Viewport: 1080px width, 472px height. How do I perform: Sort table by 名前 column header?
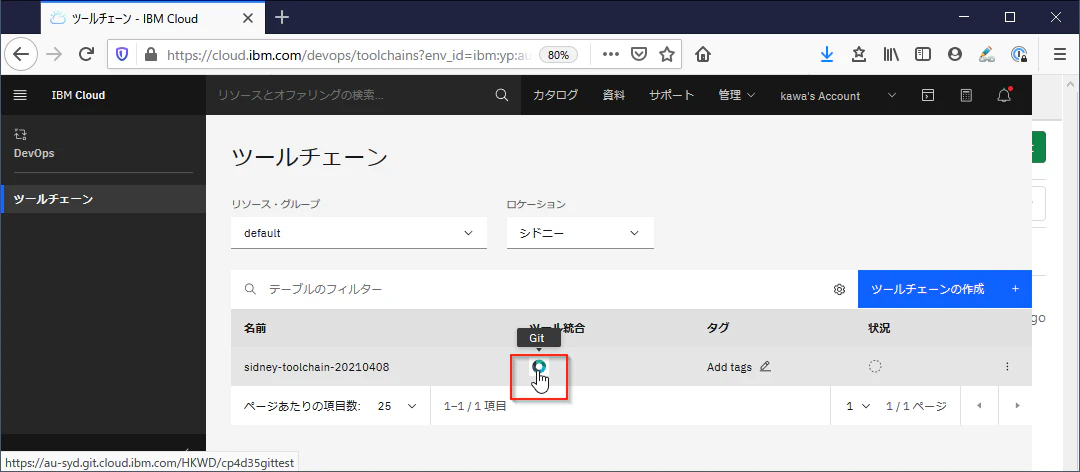pos(254,328)
